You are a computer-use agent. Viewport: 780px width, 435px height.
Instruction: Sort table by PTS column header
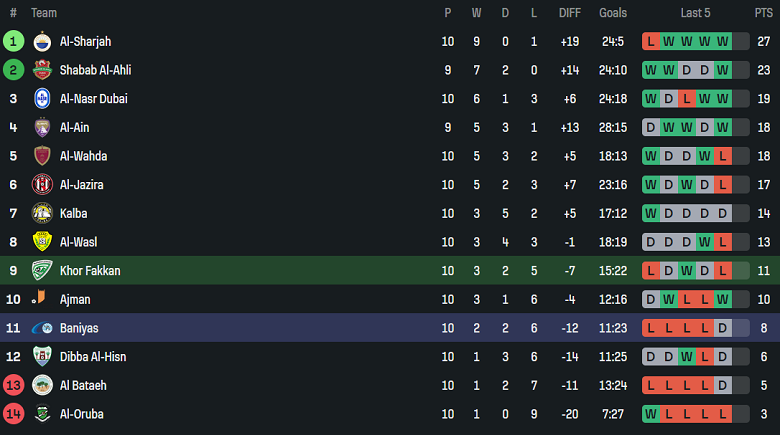(763, 13)
